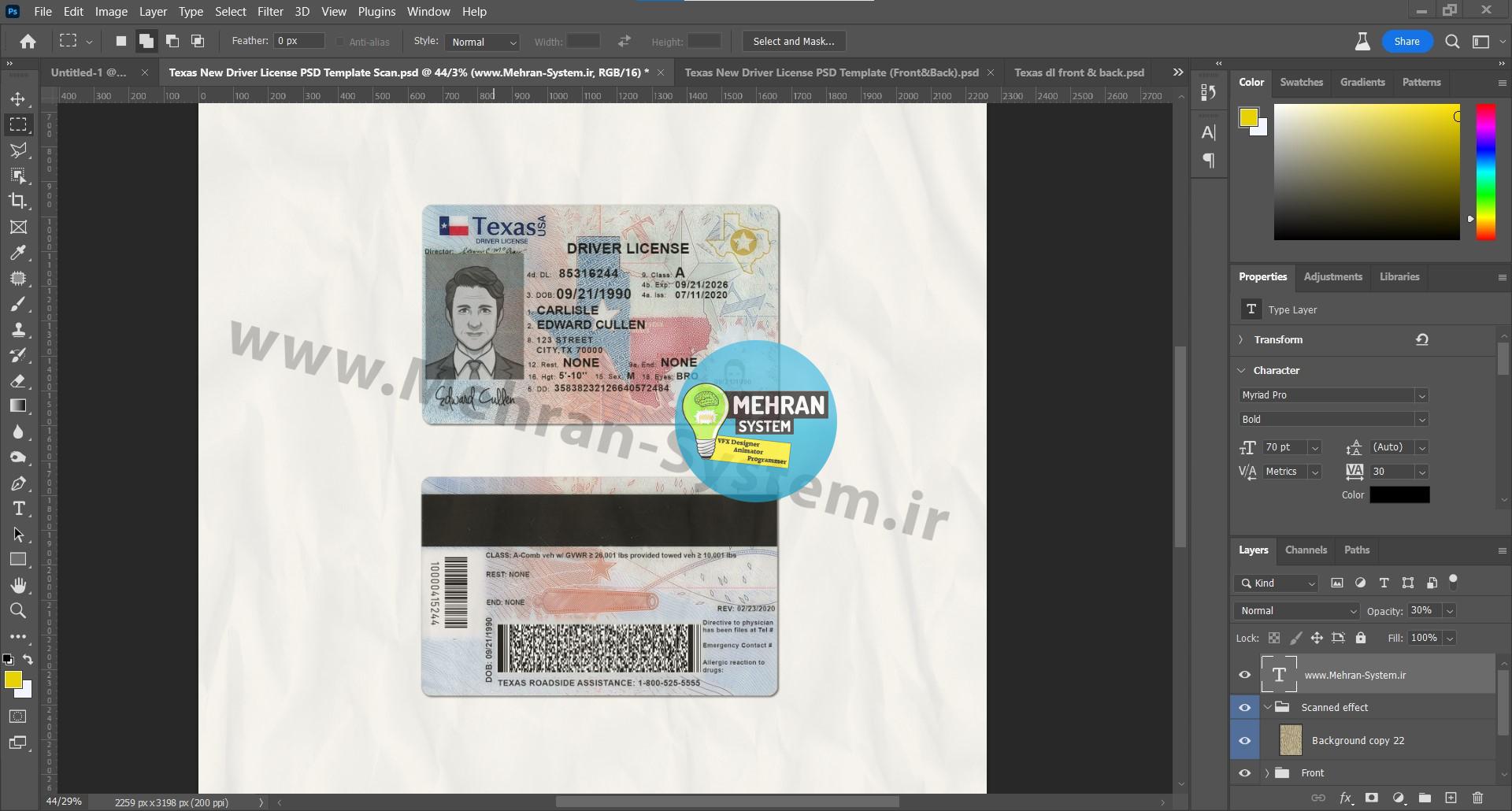Toggle Anti-alias checkbox
The width and height of the screenshot is (1512, 811).
point(340,42)
